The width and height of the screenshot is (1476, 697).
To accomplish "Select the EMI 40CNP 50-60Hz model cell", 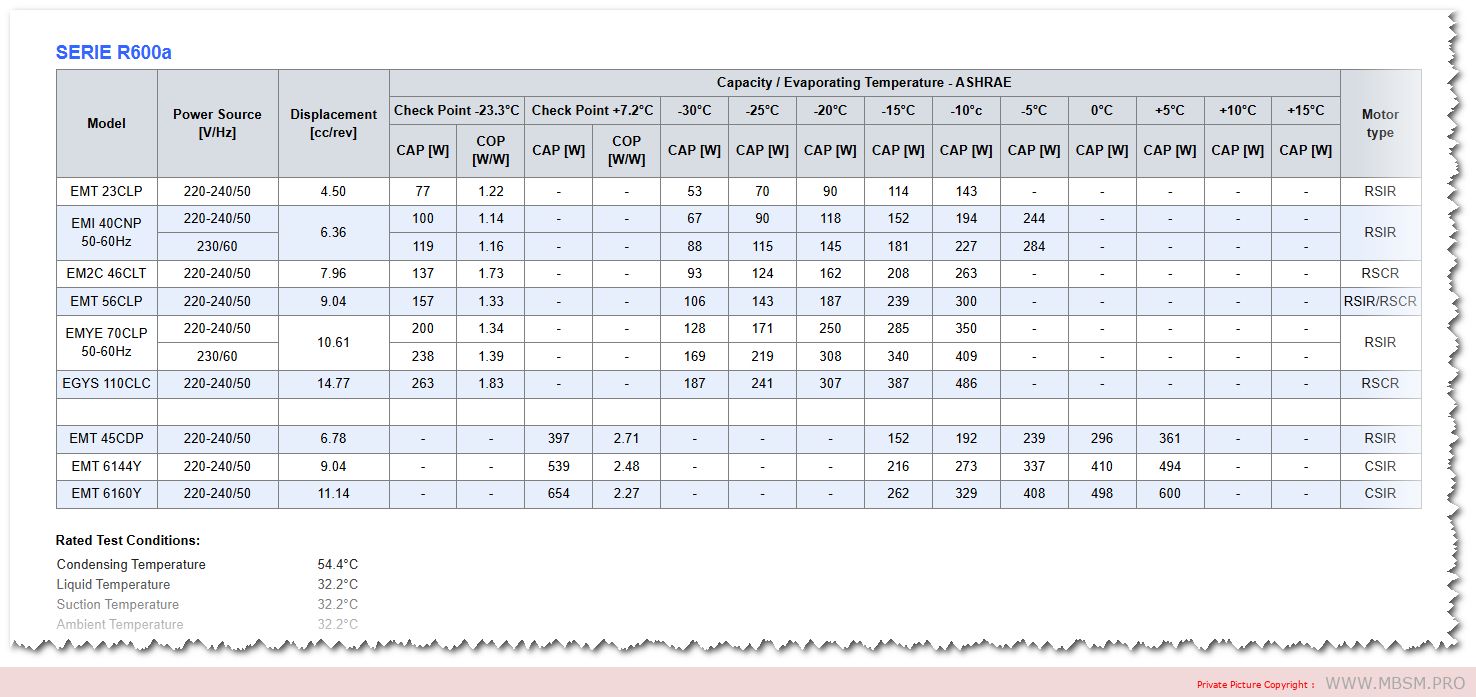I will tap(106, 232).
